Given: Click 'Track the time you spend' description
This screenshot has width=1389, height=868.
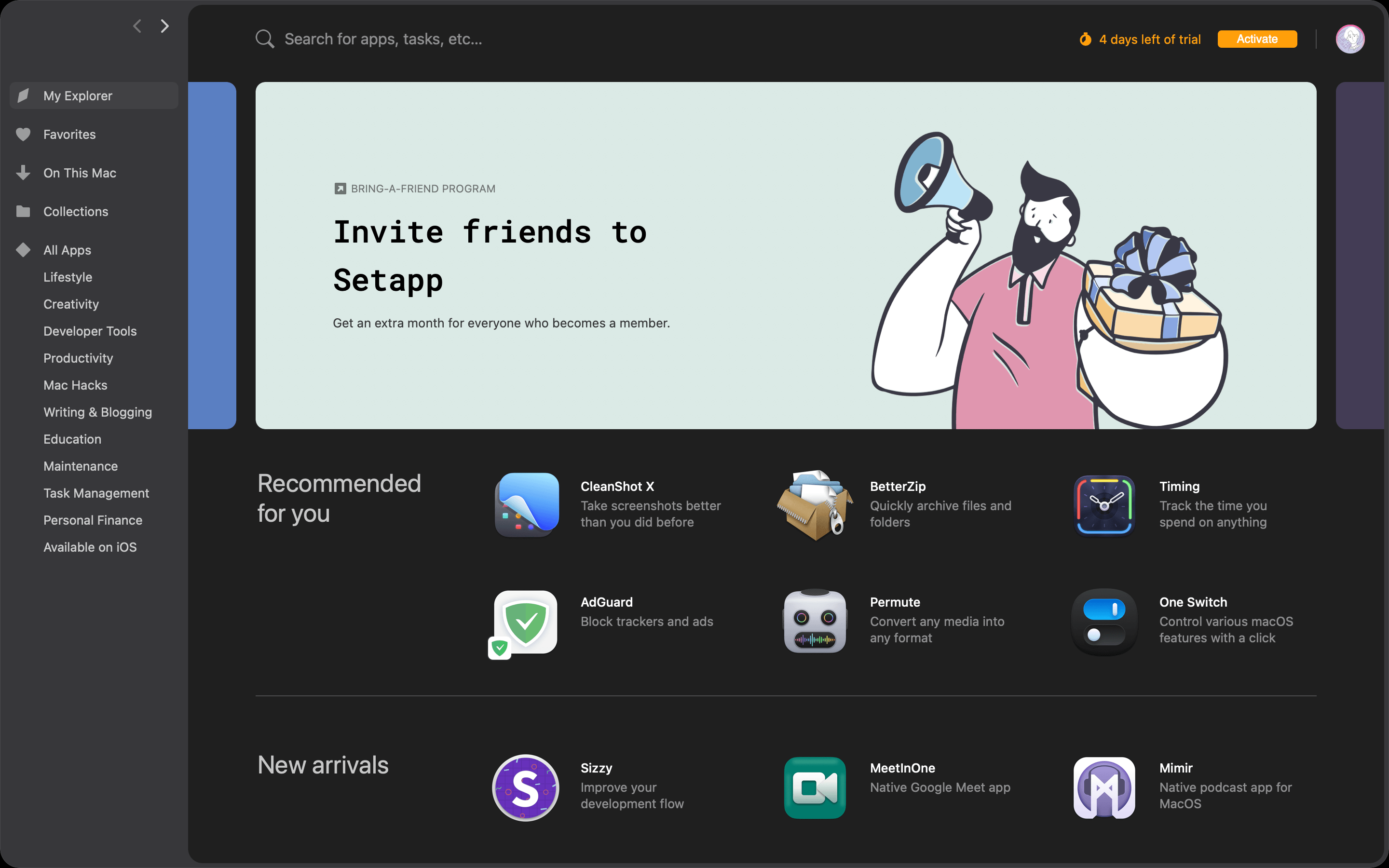Looking at the screenshot, I should [1213, 514].
